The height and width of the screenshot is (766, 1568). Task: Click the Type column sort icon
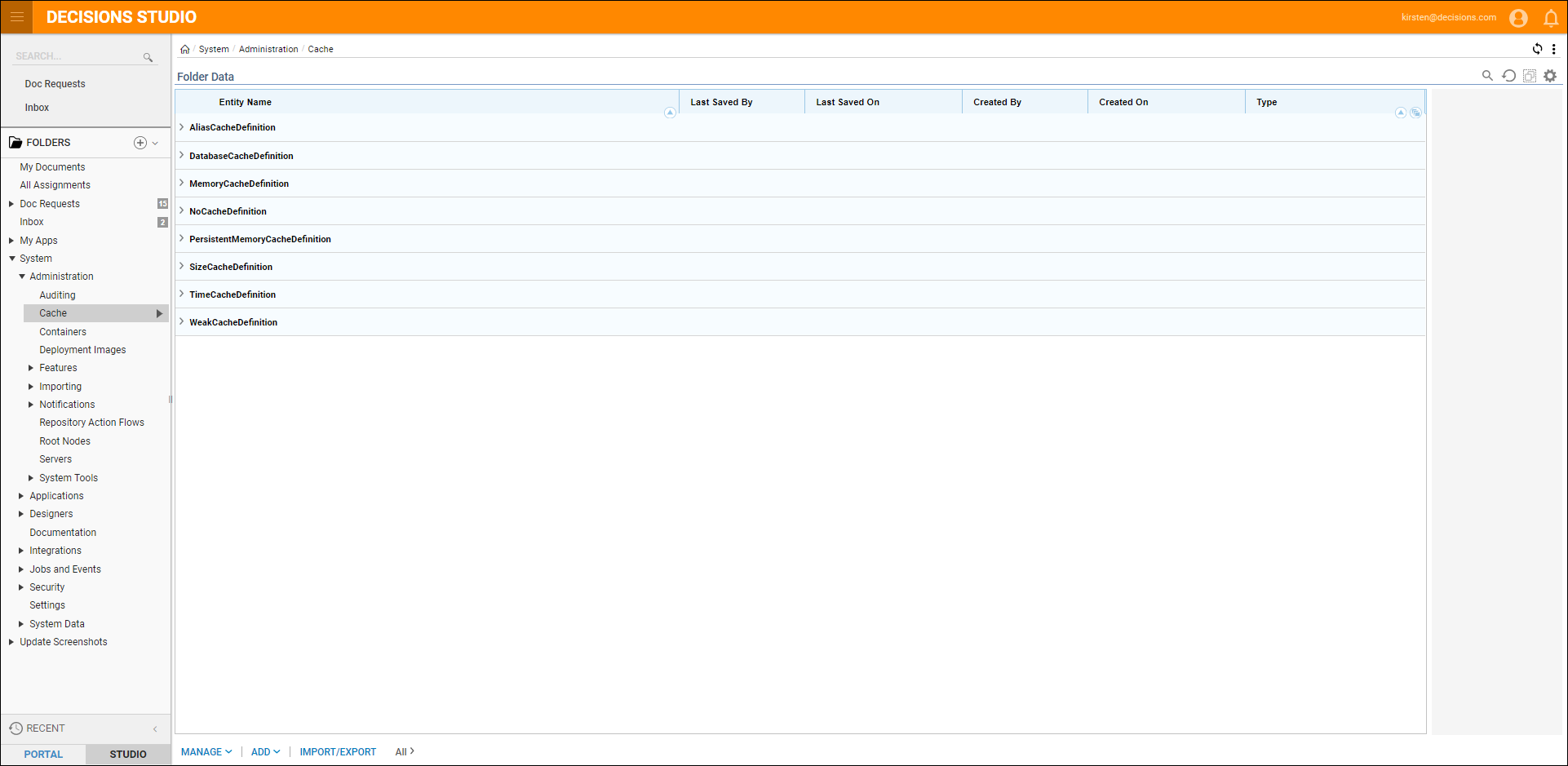coord(1401,113)
